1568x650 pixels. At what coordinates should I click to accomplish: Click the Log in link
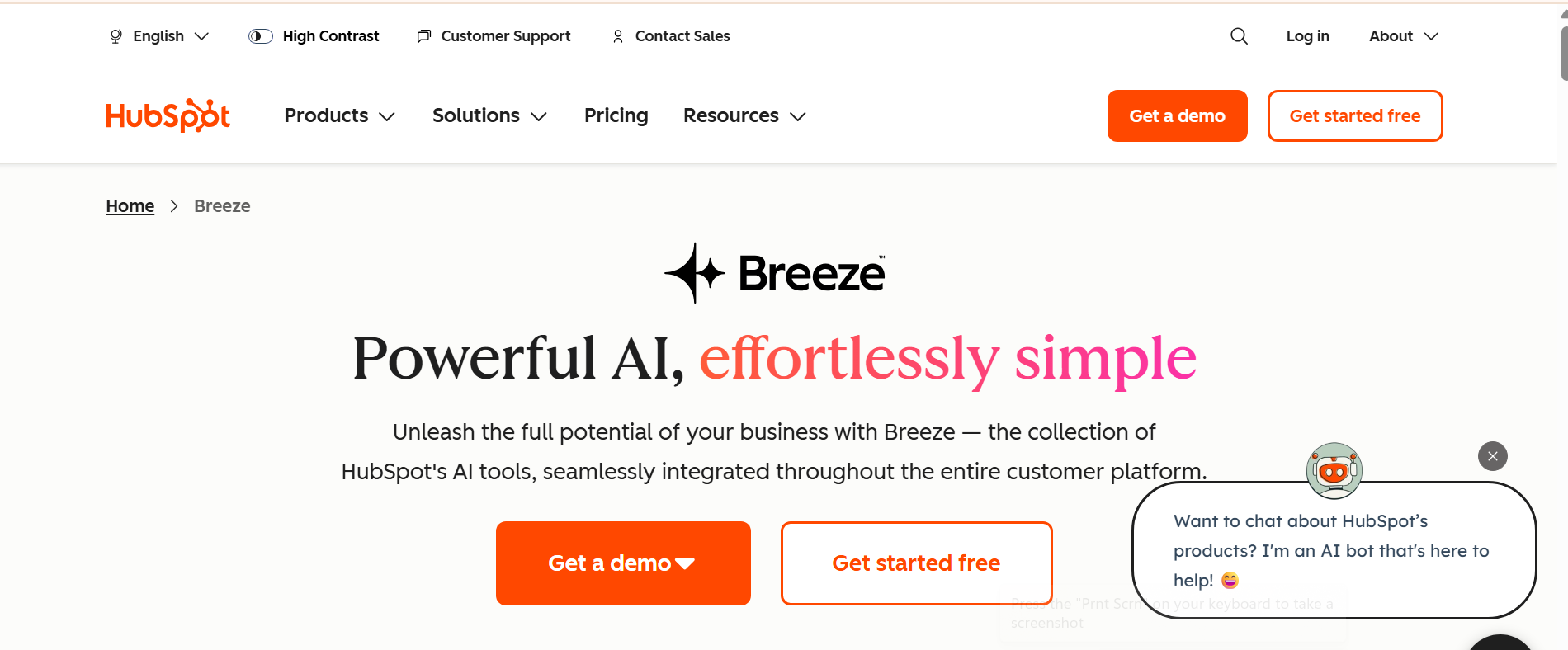click(x=1307, y=36)
